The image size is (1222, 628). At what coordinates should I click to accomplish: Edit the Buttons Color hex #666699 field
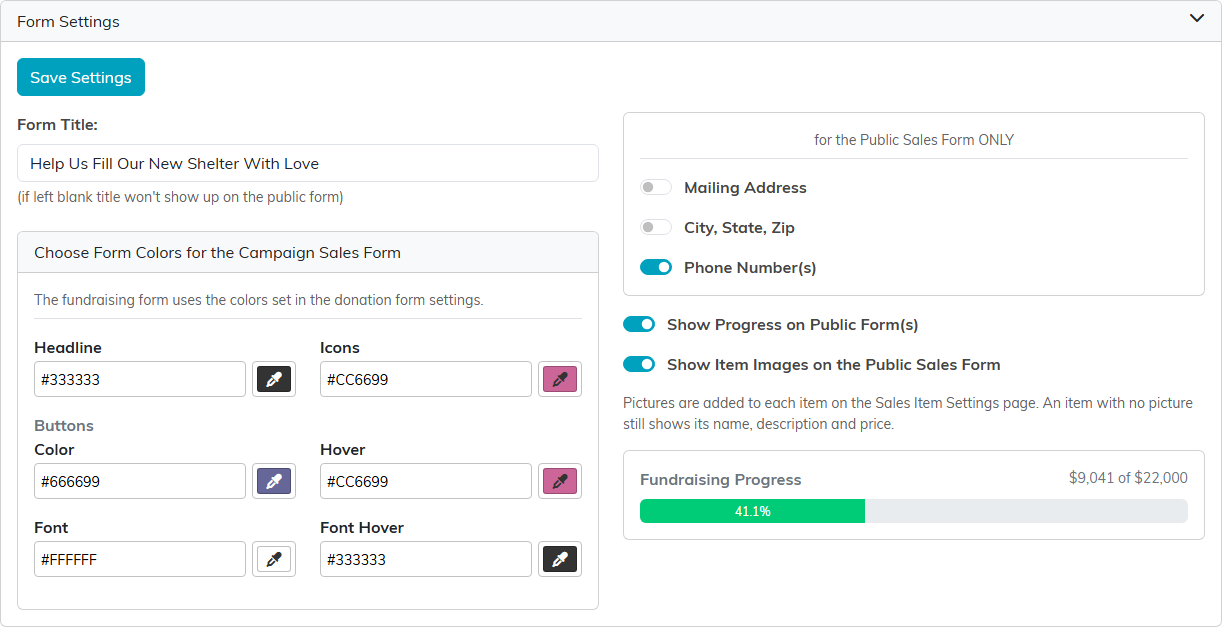140,481
